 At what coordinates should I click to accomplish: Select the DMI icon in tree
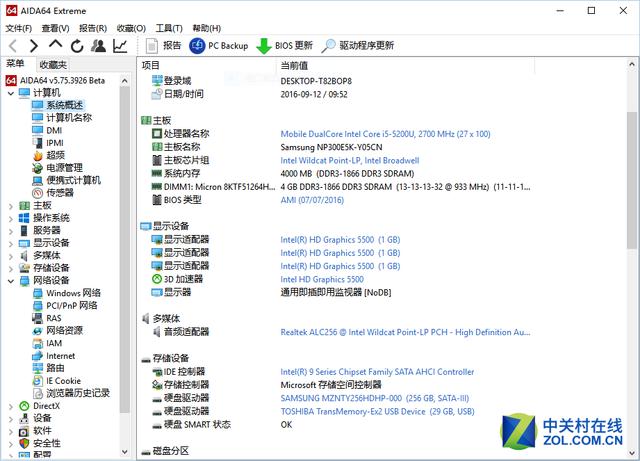[x=38, y=130]
